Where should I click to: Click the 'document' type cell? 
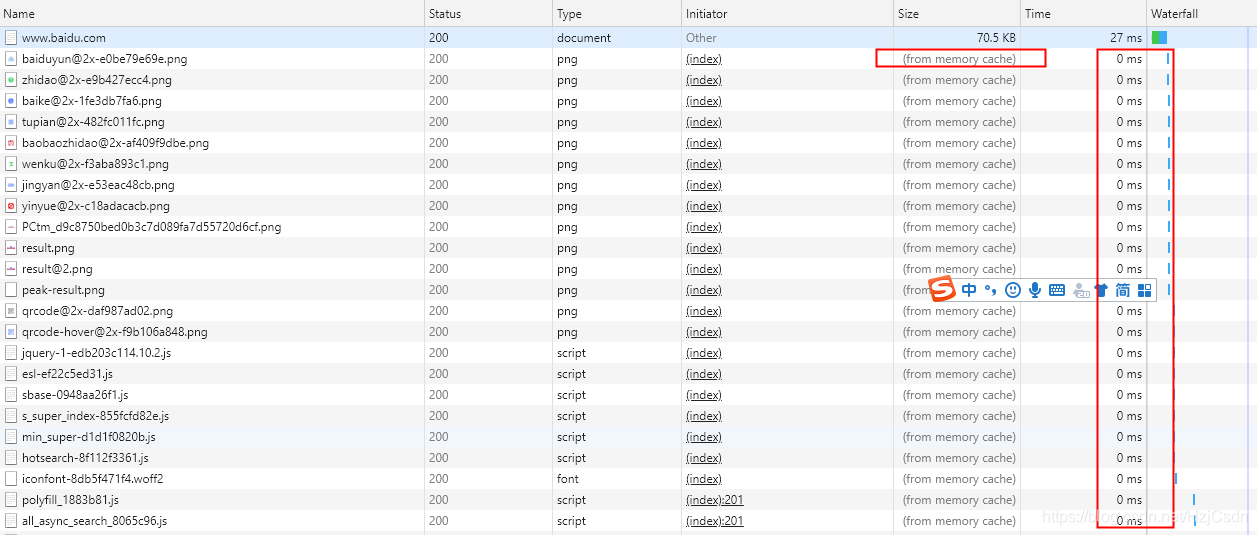(x=584, y=38)
